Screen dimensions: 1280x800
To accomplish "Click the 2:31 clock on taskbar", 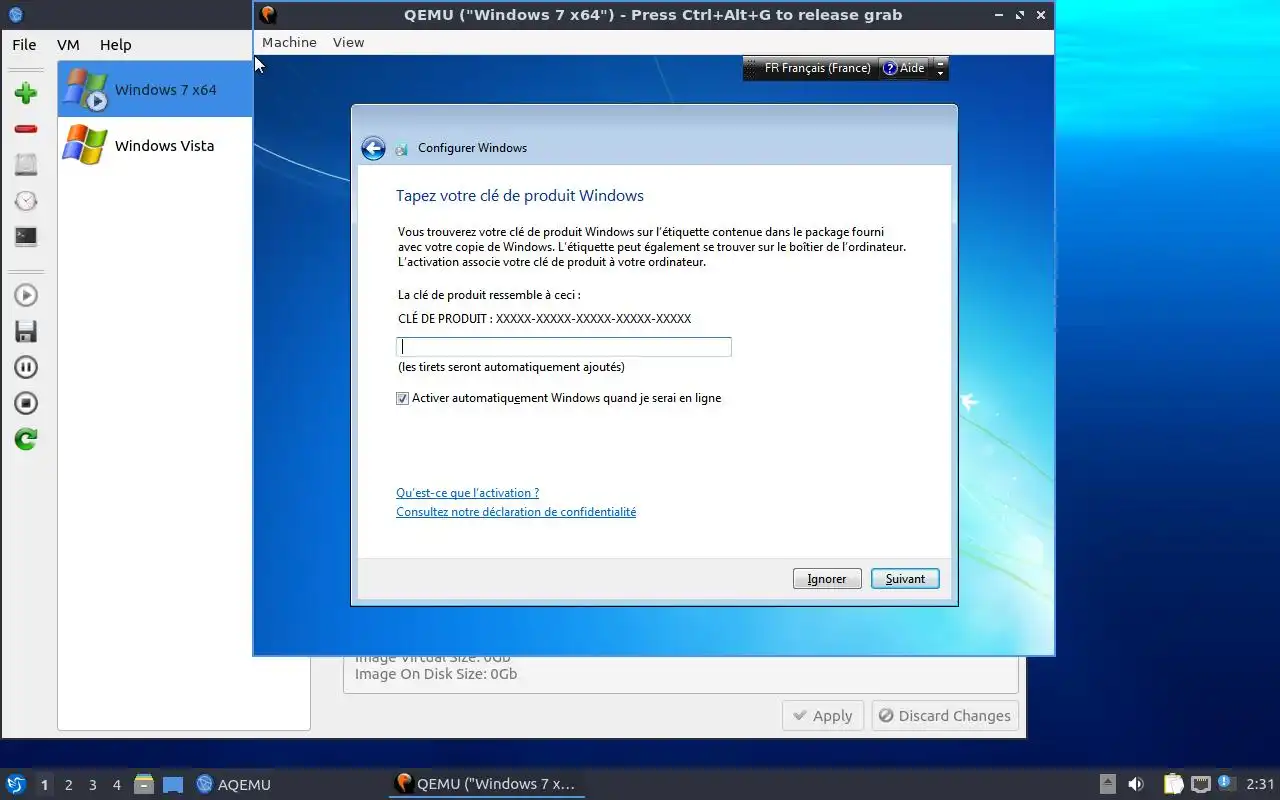I will [1260, 785].
